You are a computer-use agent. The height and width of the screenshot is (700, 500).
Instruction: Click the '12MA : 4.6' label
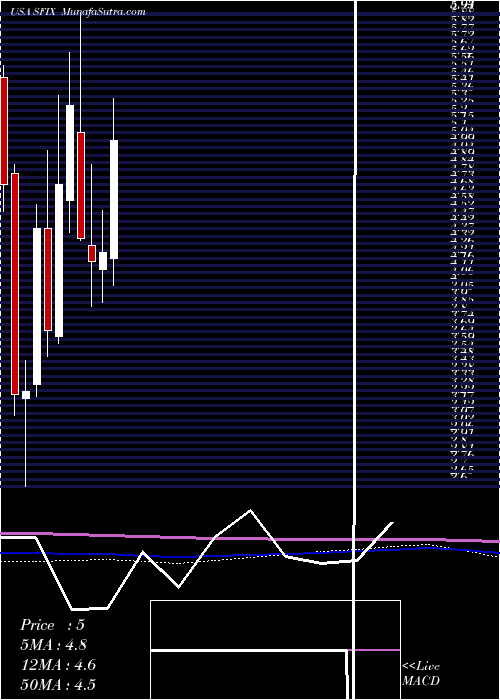pyautogui.click(x=58, y=665)
